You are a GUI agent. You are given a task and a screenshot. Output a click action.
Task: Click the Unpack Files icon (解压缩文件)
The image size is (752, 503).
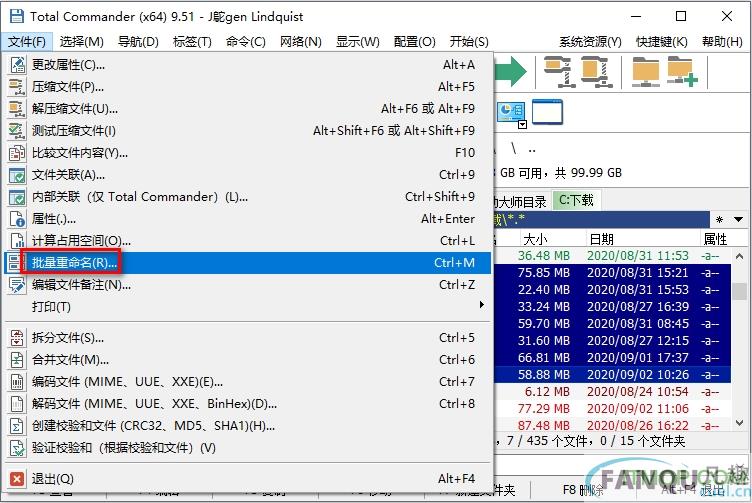pyautogui.click(x=17, y=109)
